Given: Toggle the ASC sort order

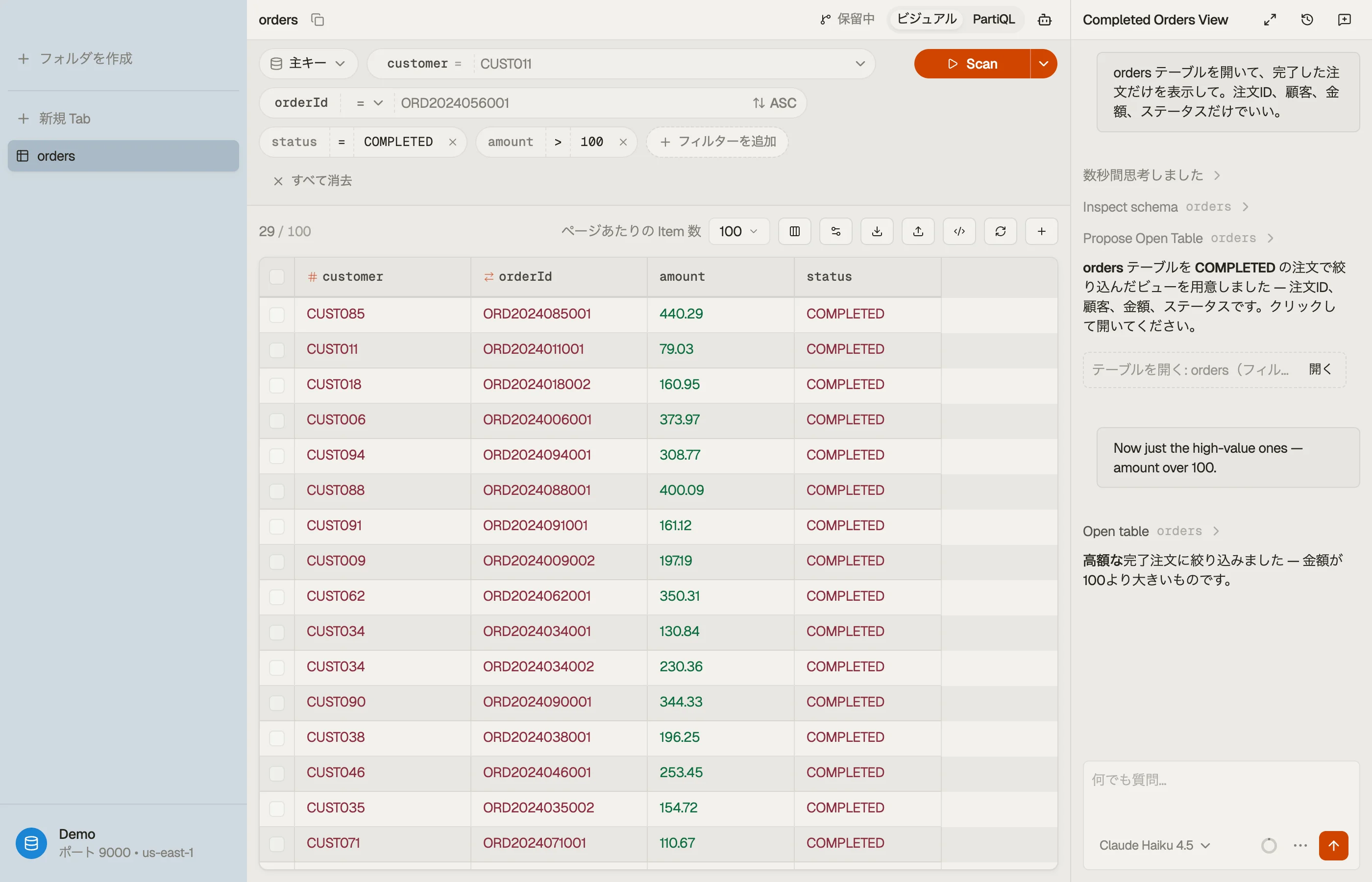Looking at the screenshot, I should pyautogui.click(x=774, y=103).
